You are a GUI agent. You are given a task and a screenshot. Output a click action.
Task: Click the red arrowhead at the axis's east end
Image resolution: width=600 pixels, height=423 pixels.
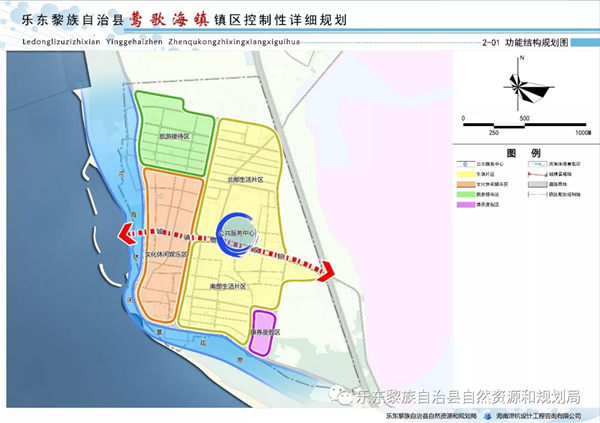325,271
